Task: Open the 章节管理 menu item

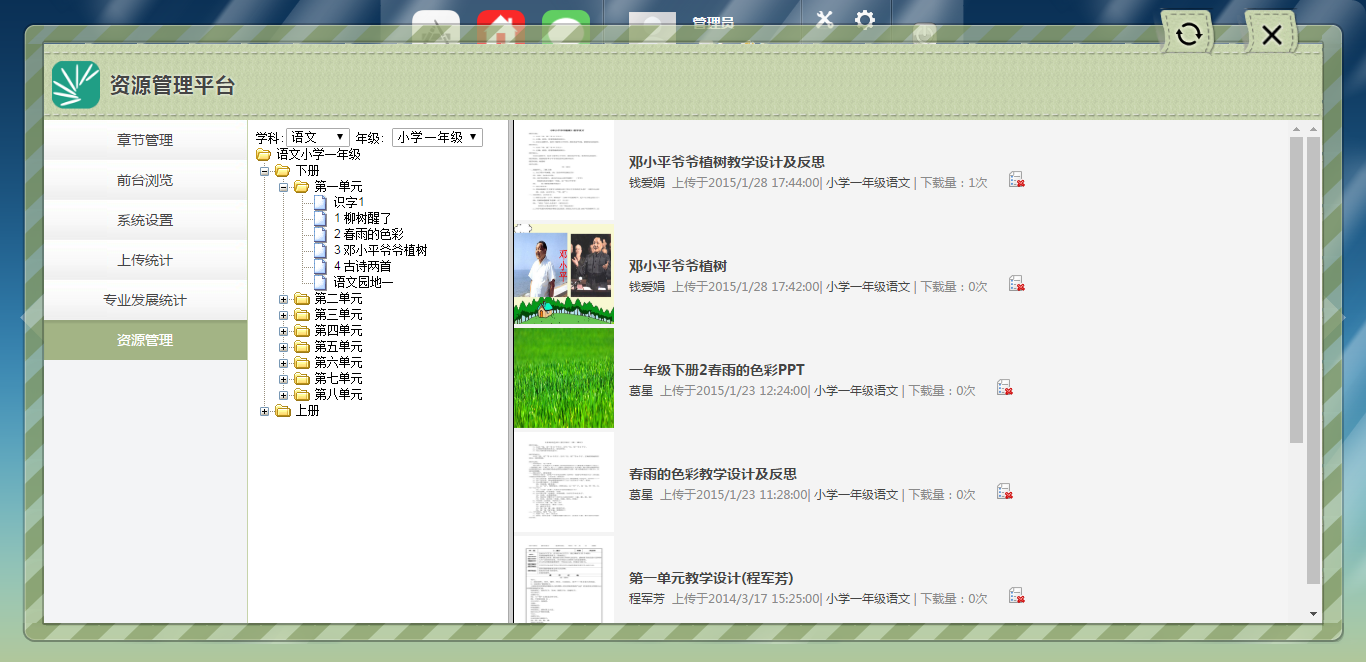Action: pos(145,140)
